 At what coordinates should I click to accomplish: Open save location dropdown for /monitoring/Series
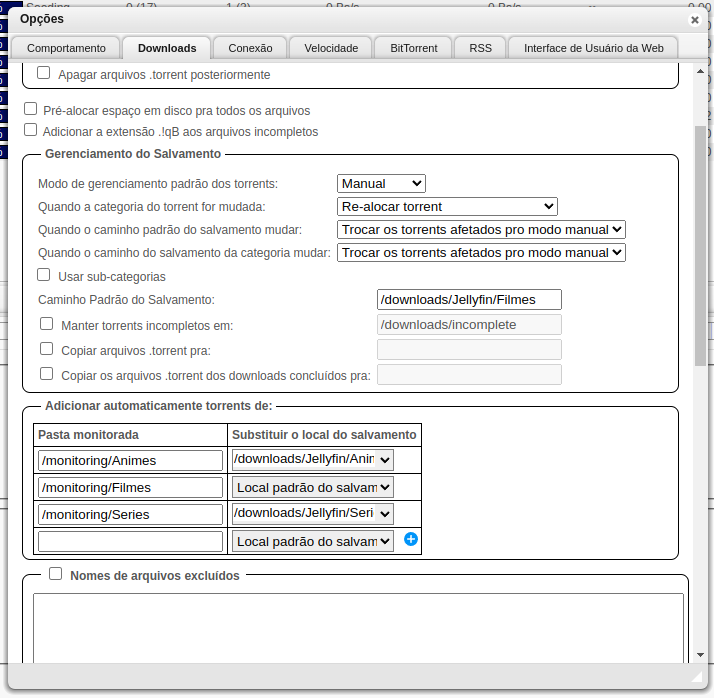313,514
